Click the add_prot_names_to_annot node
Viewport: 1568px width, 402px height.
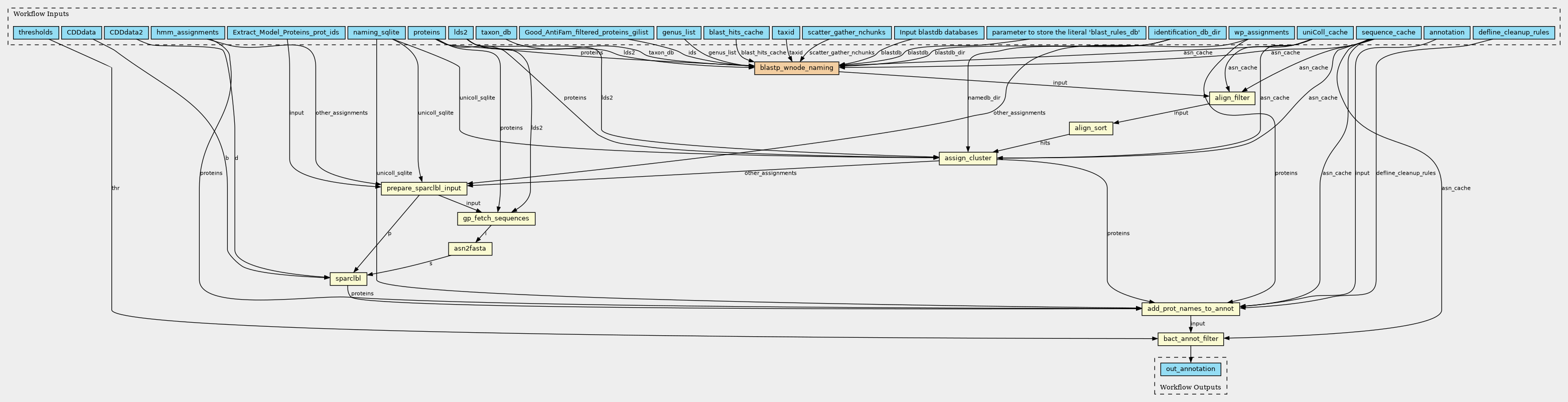(1190, 309)
